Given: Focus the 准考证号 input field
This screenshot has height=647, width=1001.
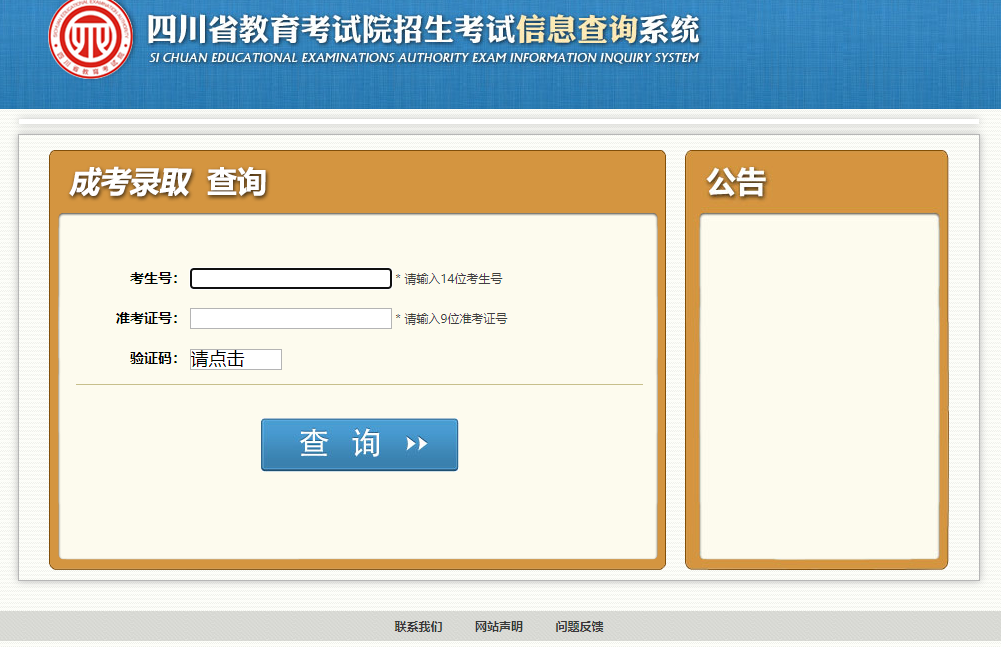Looking at the screenshot, I should click(x=290, y=319).
